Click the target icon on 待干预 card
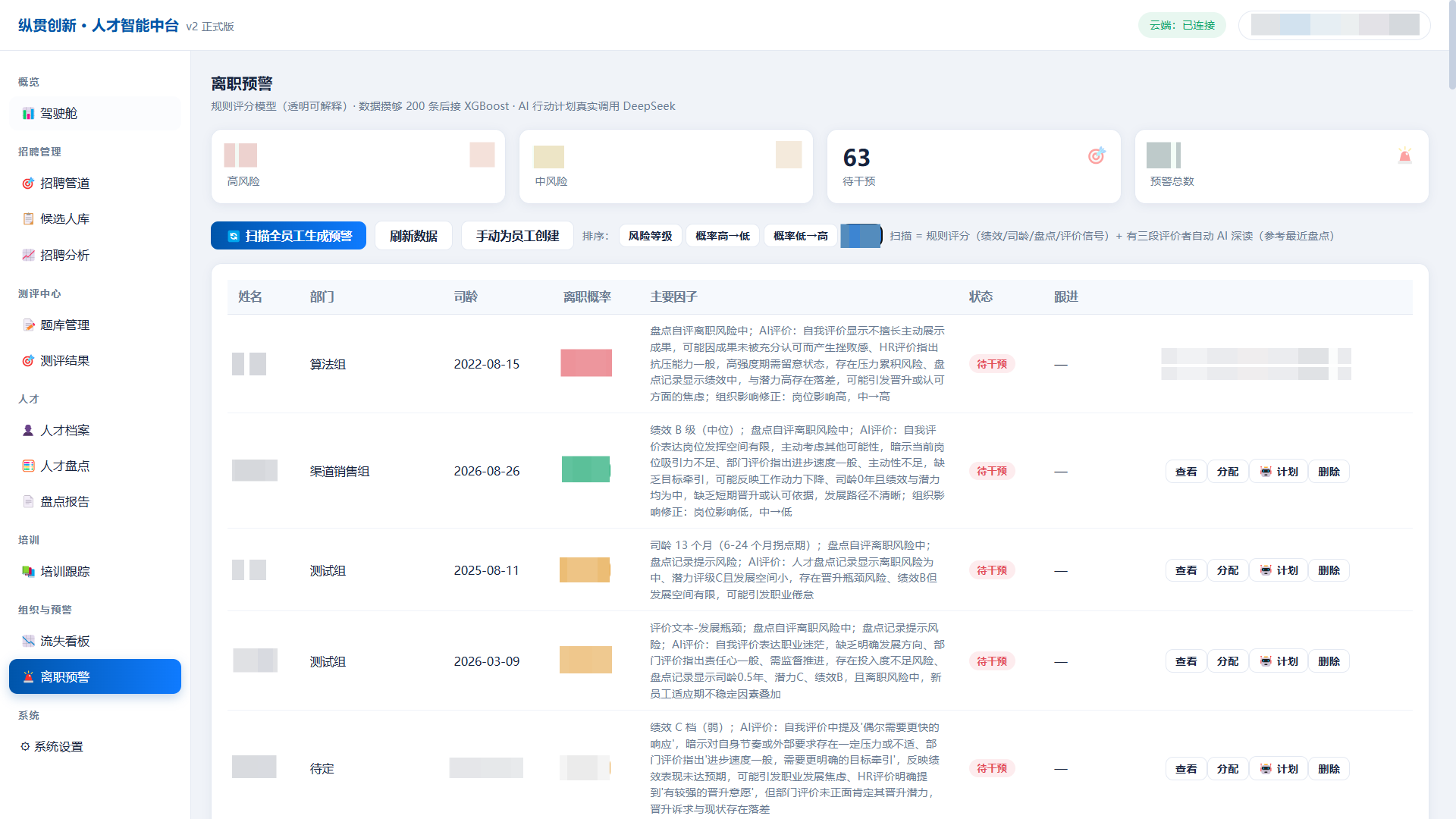1456x819 pixels. (1097, 155)
